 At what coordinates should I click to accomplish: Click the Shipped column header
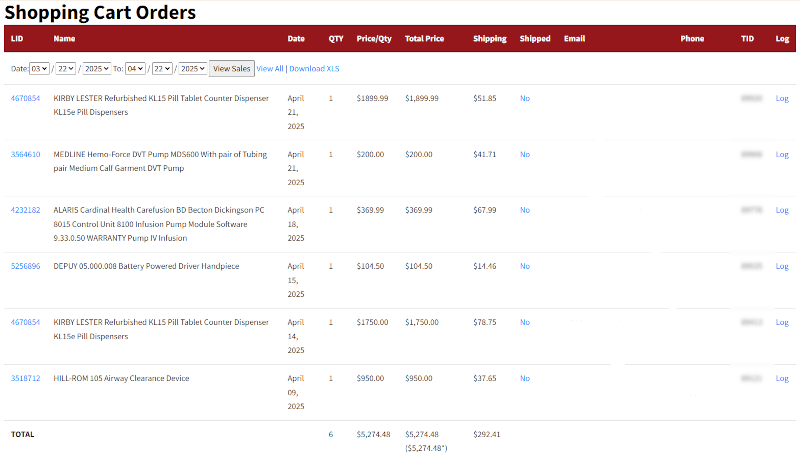(535, 38)
